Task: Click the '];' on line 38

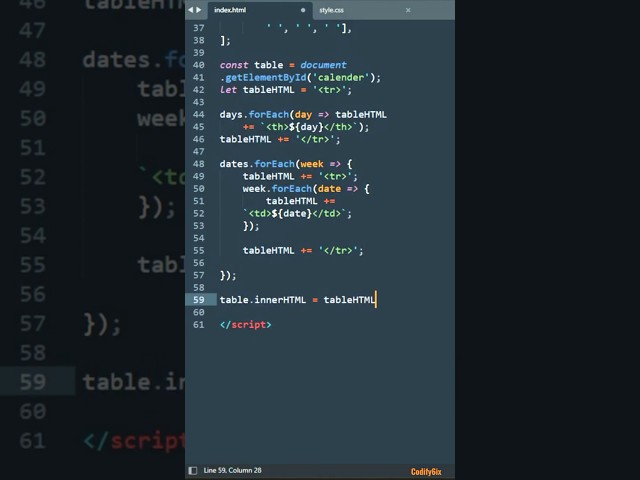Action: tap(225, 40)
